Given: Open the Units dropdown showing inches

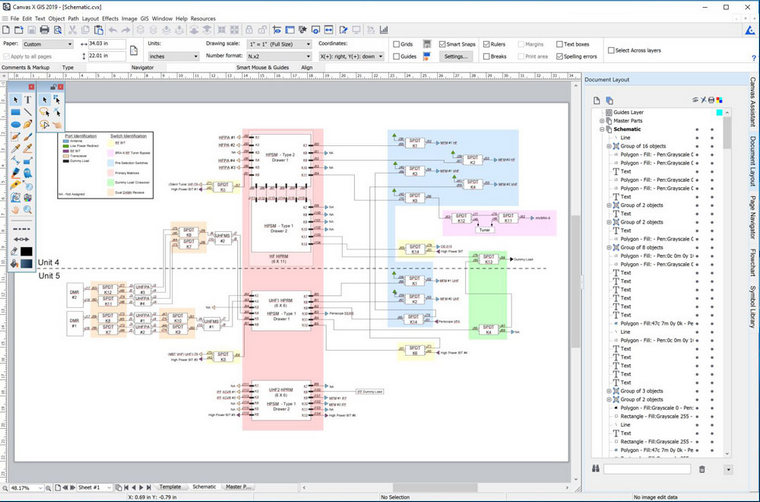Looking at the screenshot, I should [172, 57].
